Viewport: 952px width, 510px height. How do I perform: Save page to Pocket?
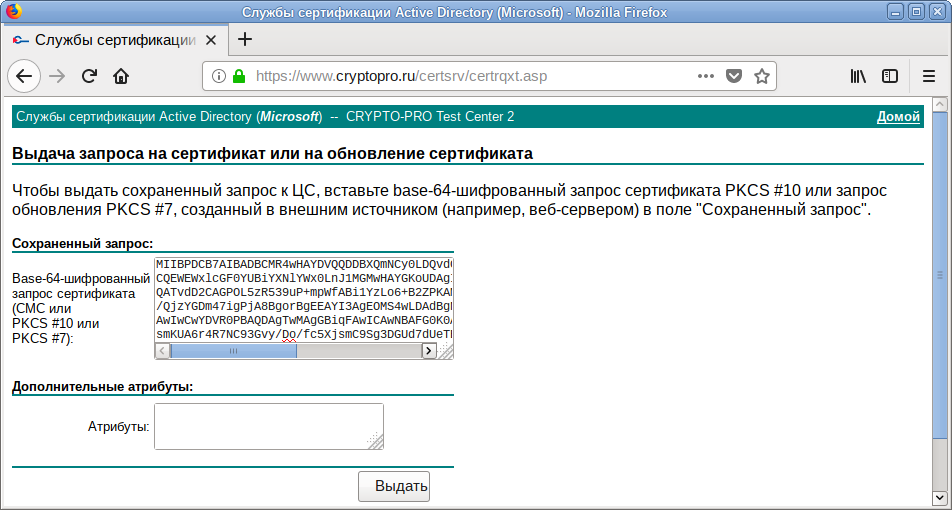click(734, 76)
